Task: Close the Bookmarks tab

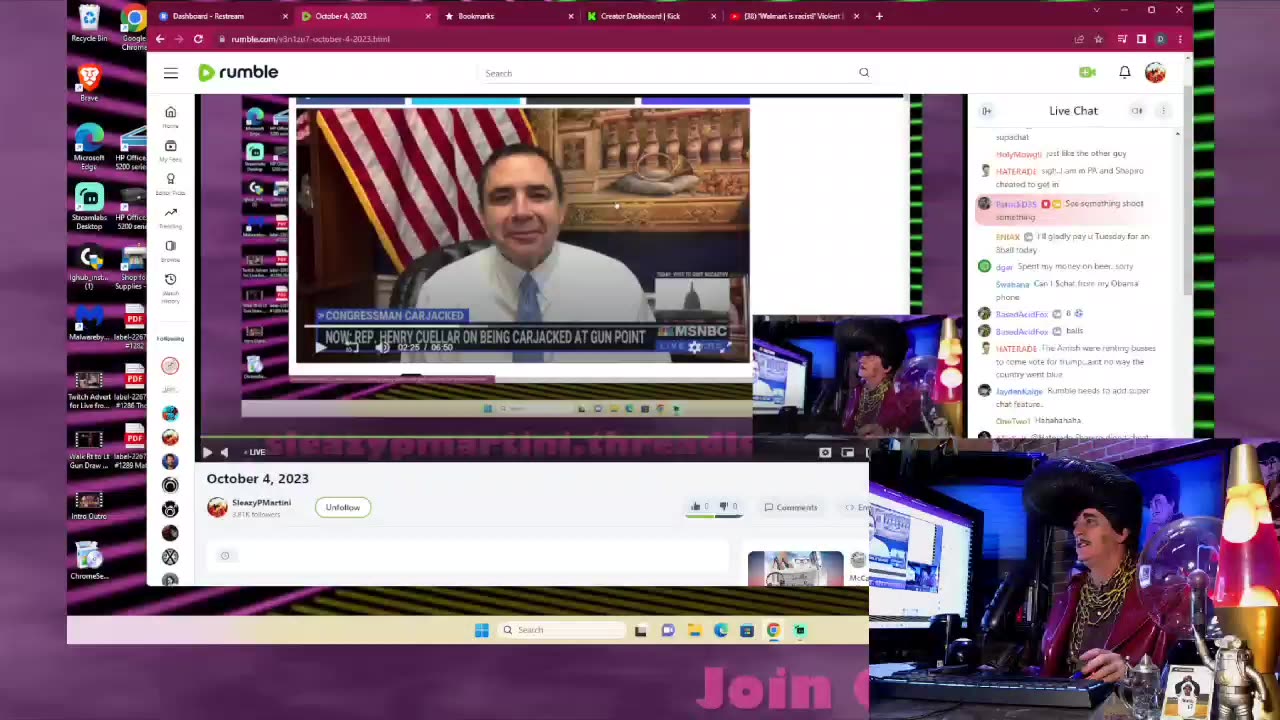Action: click(x=571, y=16)
